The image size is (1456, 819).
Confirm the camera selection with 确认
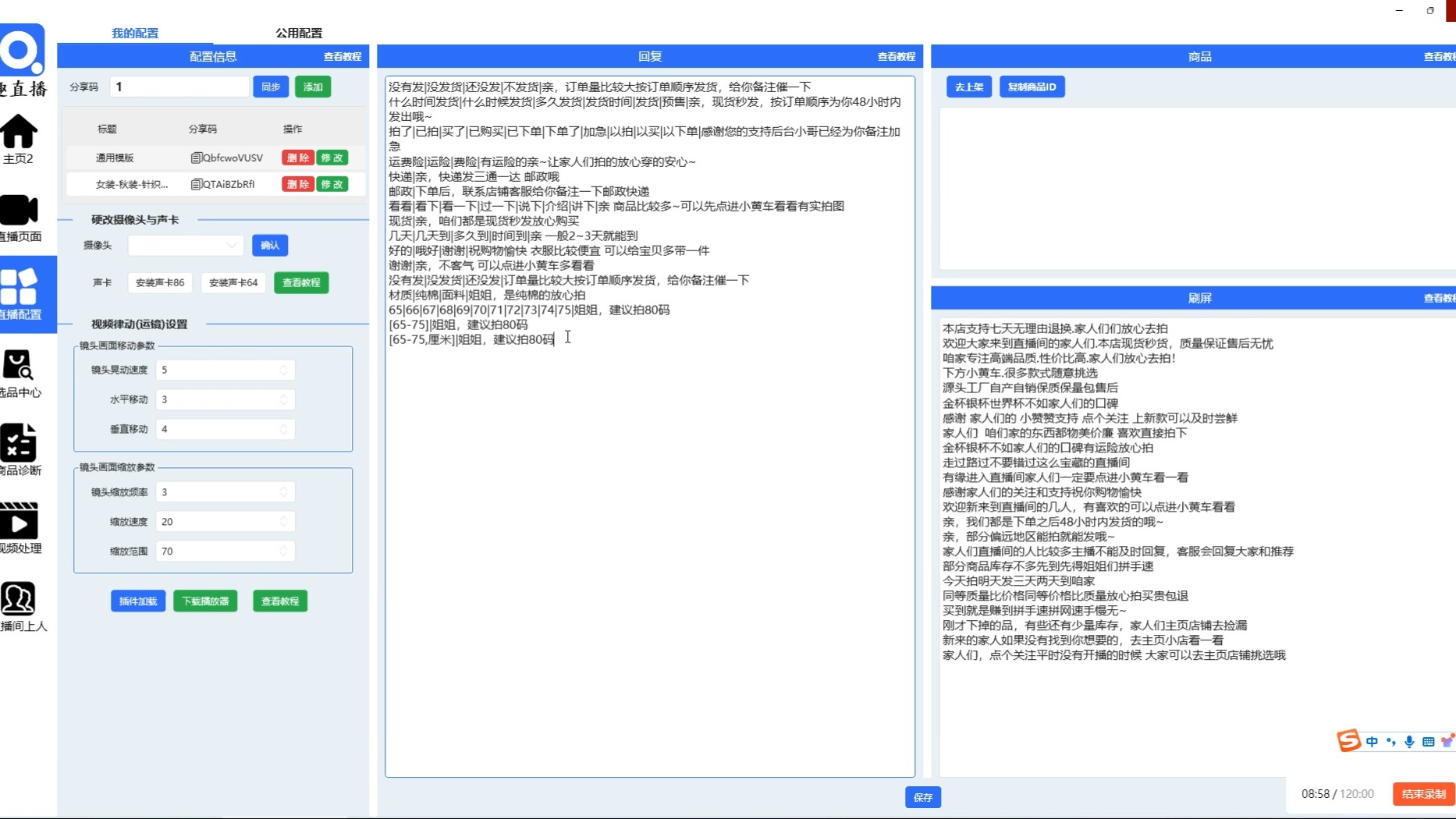(x=270, y=245)
